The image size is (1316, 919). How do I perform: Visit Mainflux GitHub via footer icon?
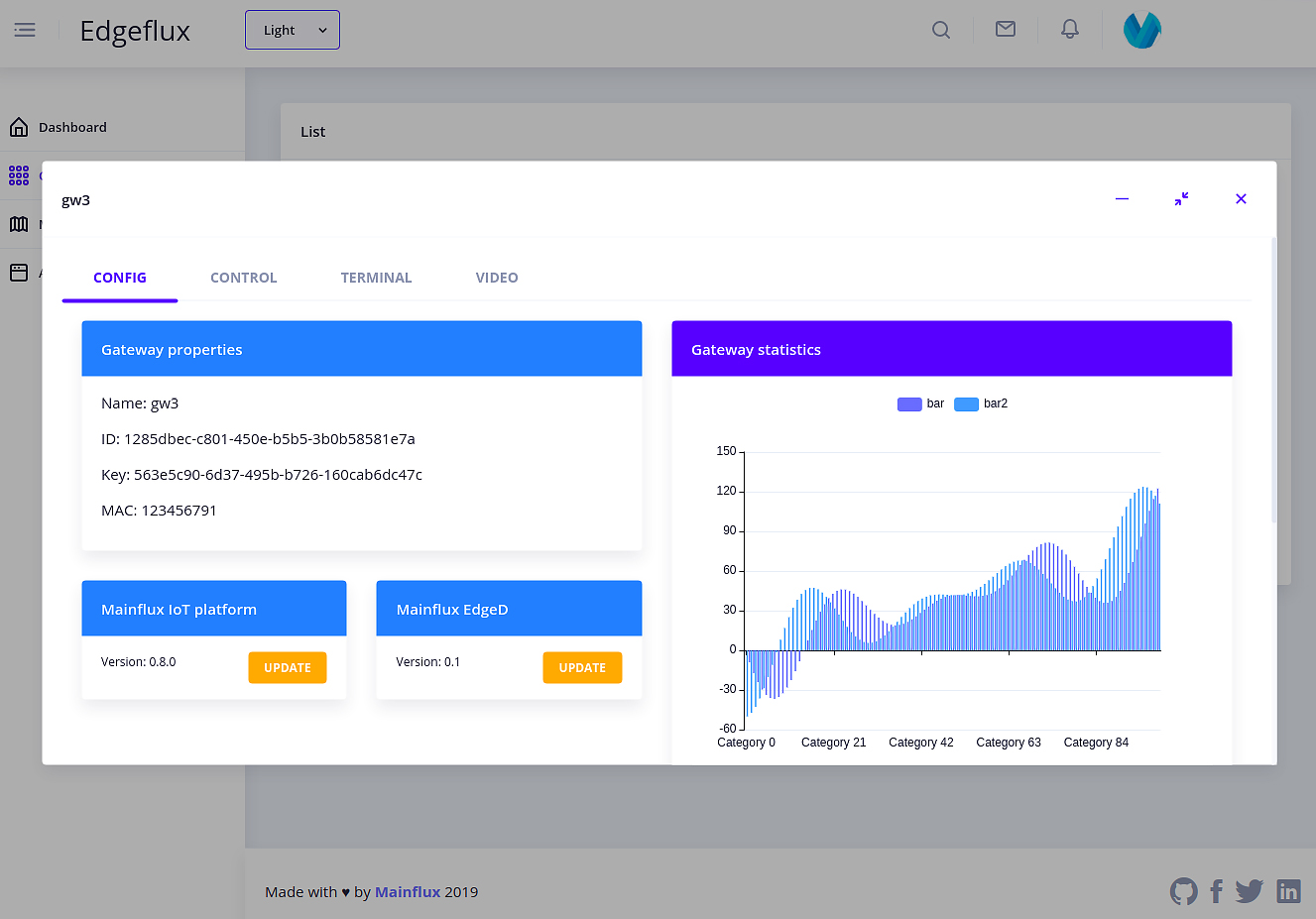(1183, 891)
